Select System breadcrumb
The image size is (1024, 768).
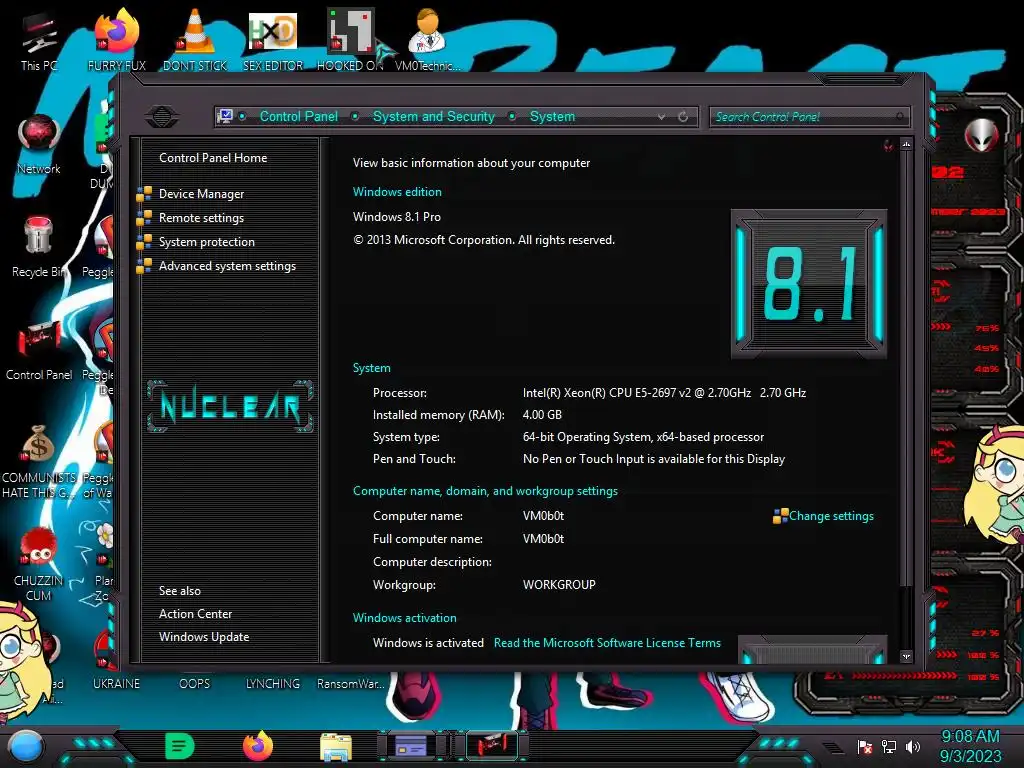(x=552, y=116)
